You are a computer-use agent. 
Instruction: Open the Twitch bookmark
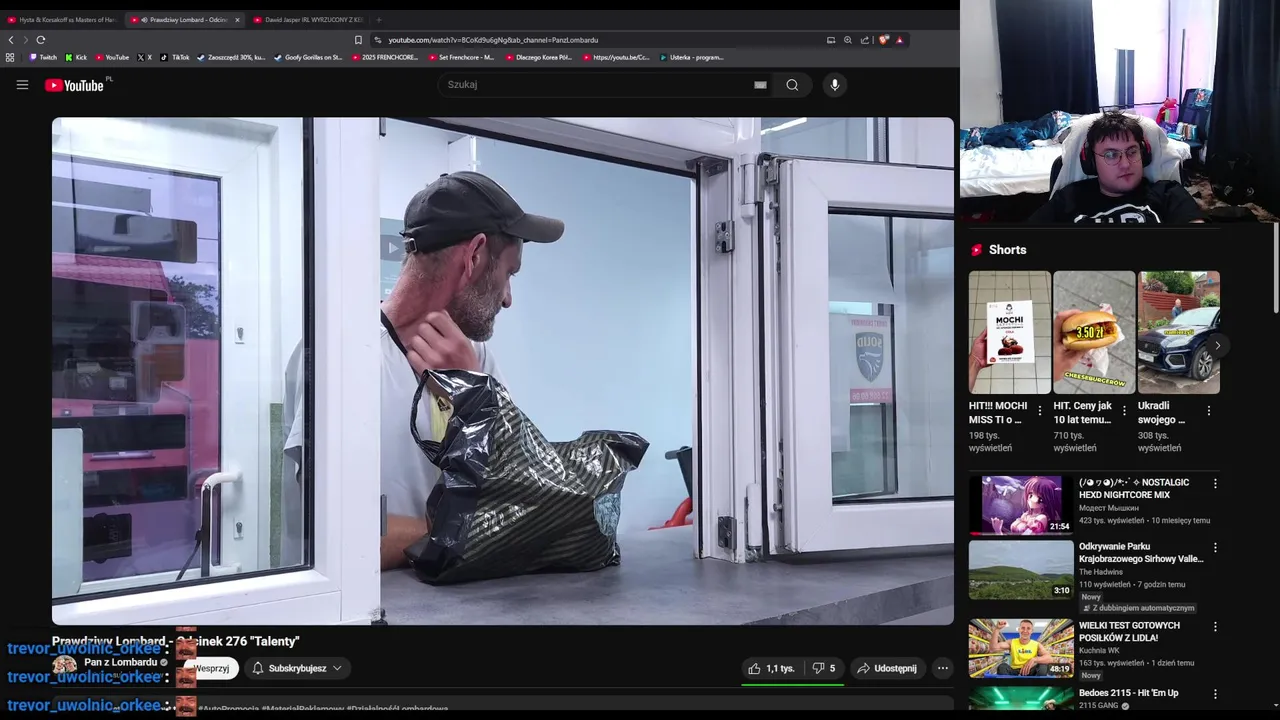tap(43, 57)
